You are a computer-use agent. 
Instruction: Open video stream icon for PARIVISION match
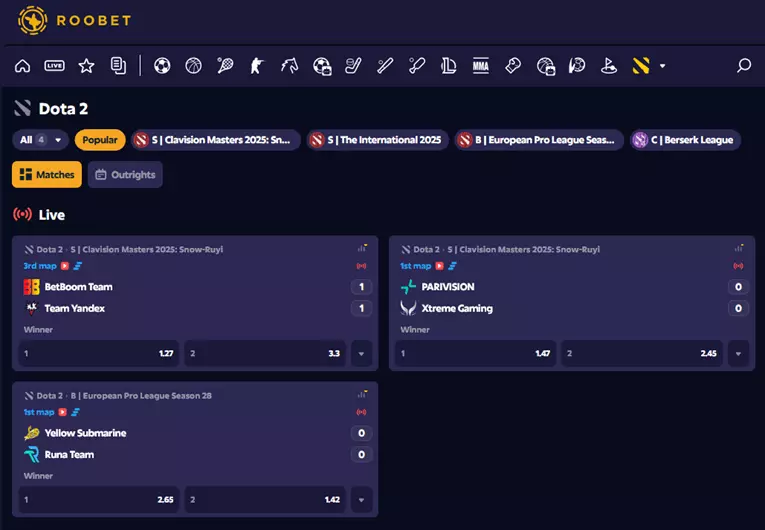pyautogui.click(x=440, y=266)
